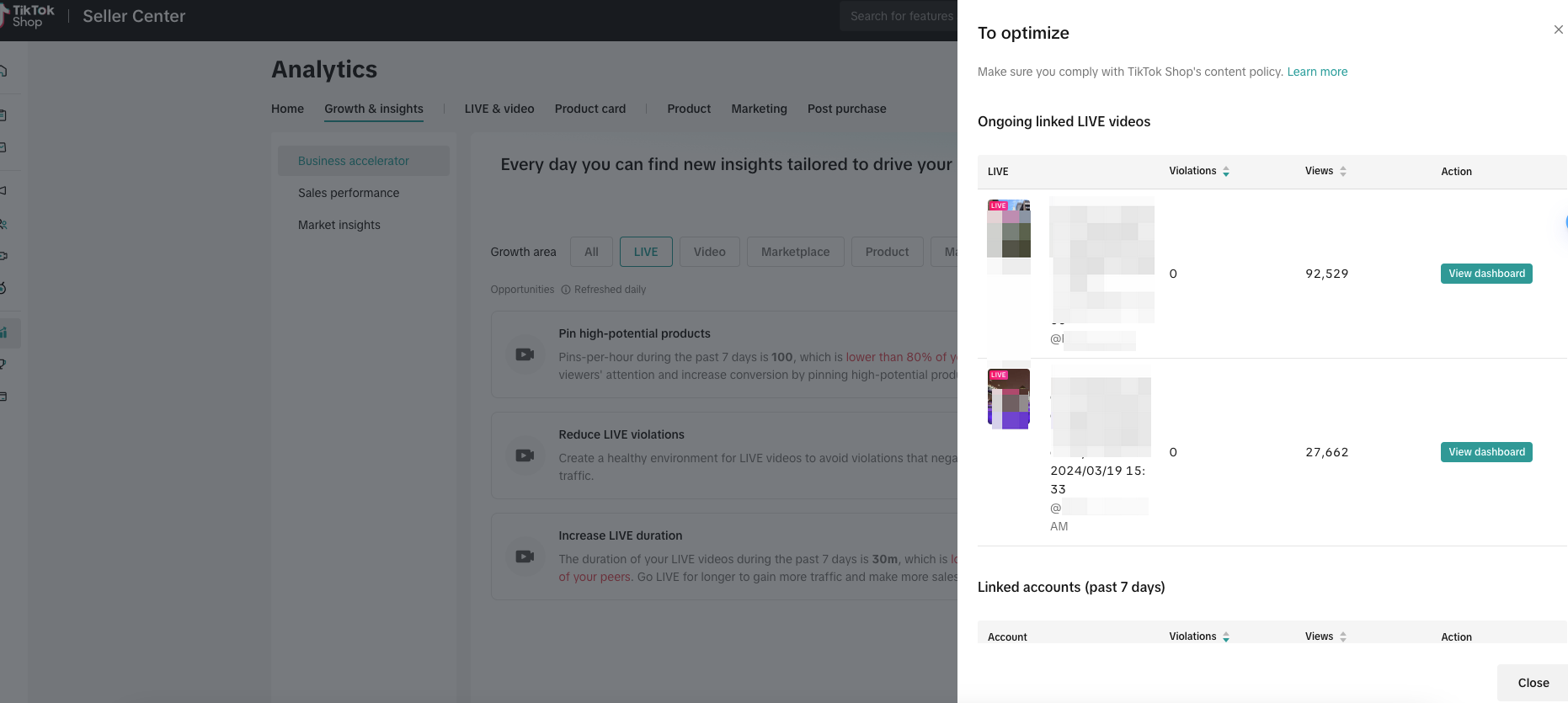Open the analytics chart icon in sidebar
The height and width of the screenshot is (703, 1568).
coord(5,333)
